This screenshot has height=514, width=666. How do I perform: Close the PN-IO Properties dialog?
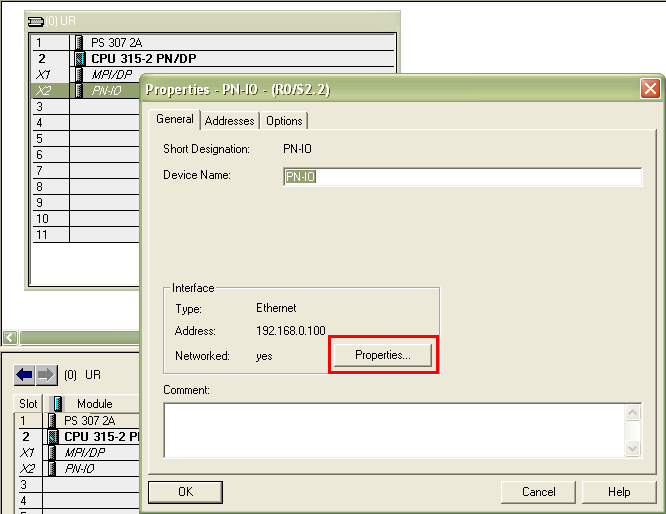tap(650, 89)
